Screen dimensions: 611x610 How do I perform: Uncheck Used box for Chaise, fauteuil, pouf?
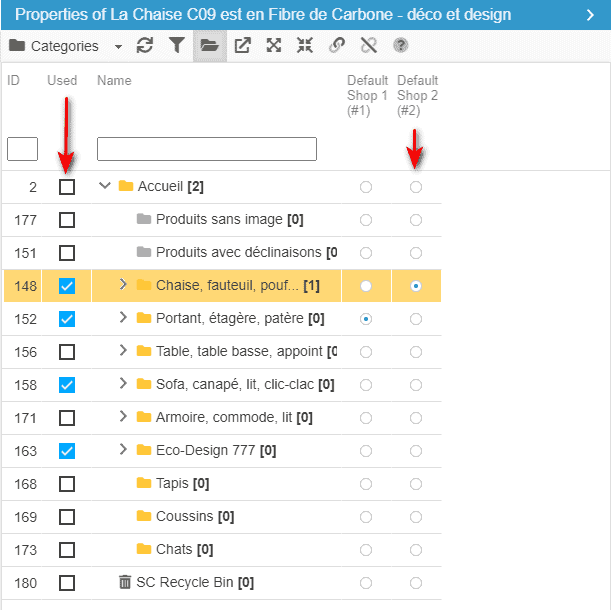tap(67, 286)
